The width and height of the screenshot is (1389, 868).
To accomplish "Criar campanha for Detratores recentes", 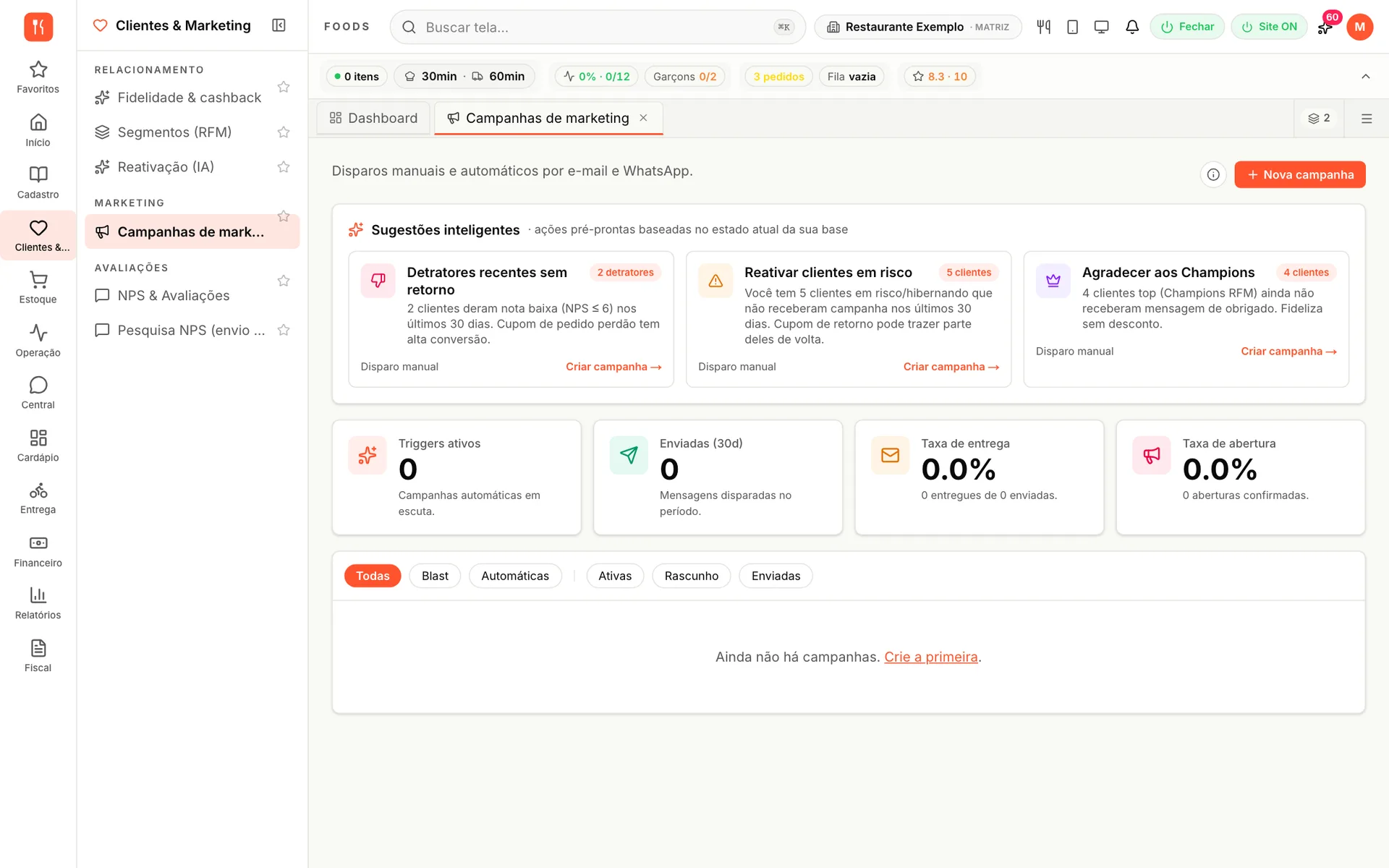I will click(x=613, y=367).
